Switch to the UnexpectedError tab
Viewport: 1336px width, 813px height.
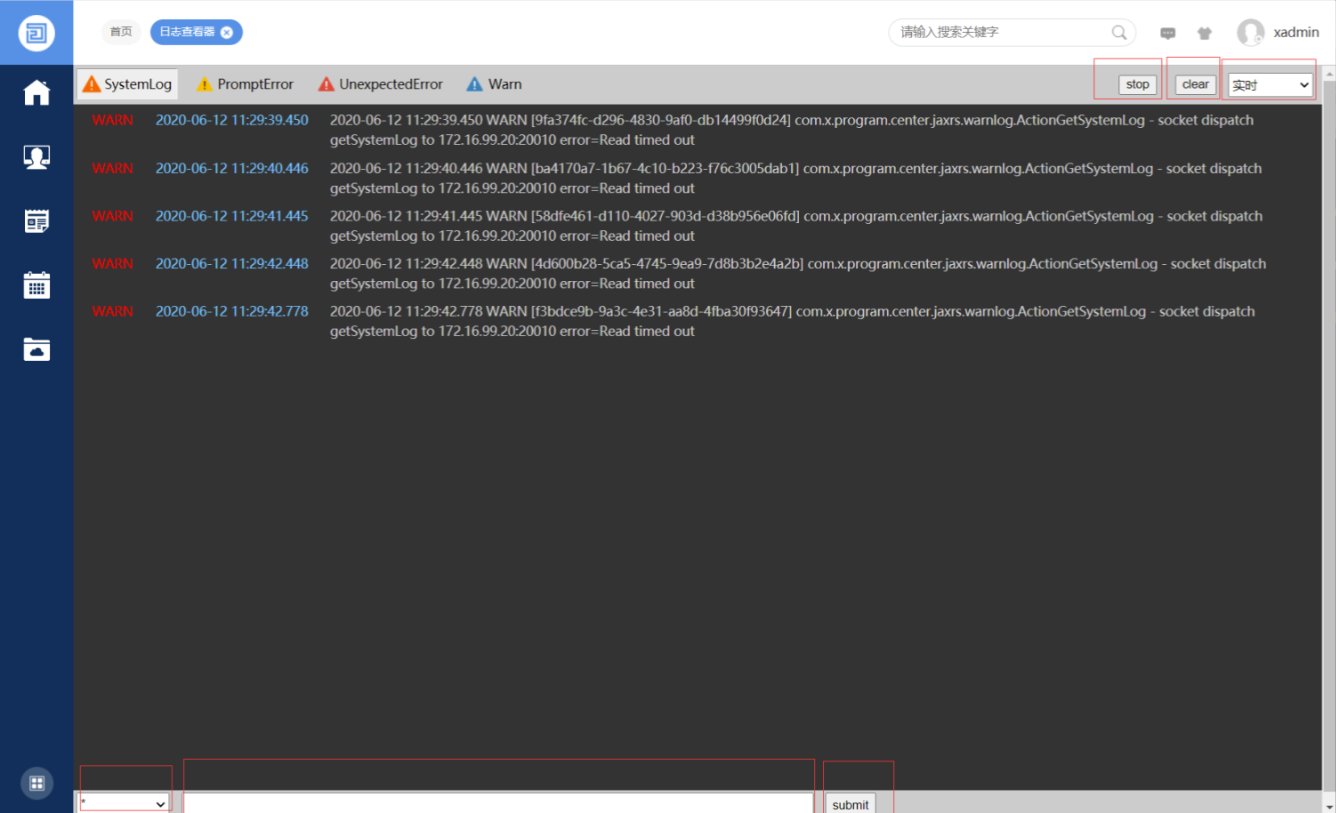(380, 84)
